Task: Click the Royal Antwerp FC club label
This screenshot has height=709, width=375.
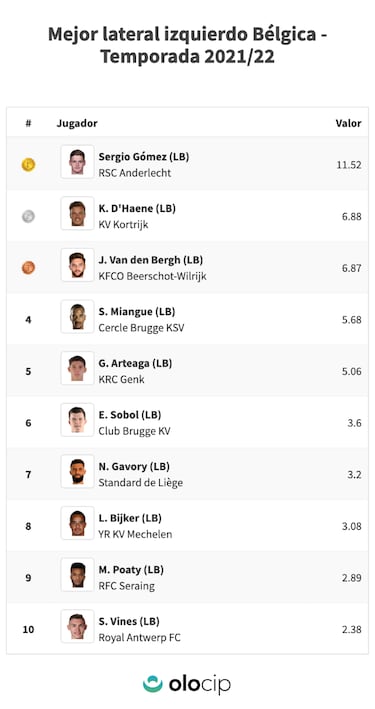Action: coord(139,638)
